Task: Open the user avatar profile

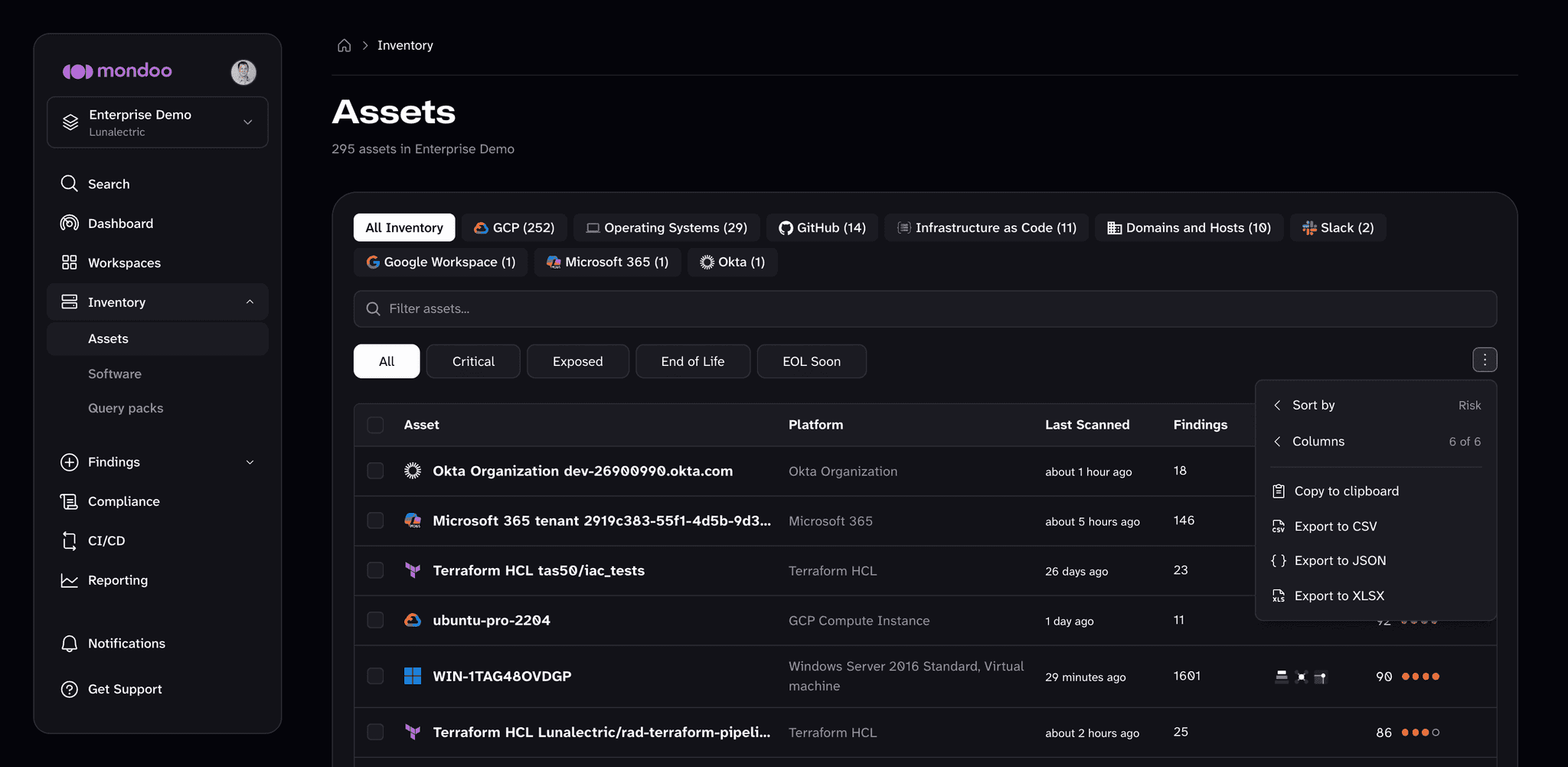Action: [243, 72]
